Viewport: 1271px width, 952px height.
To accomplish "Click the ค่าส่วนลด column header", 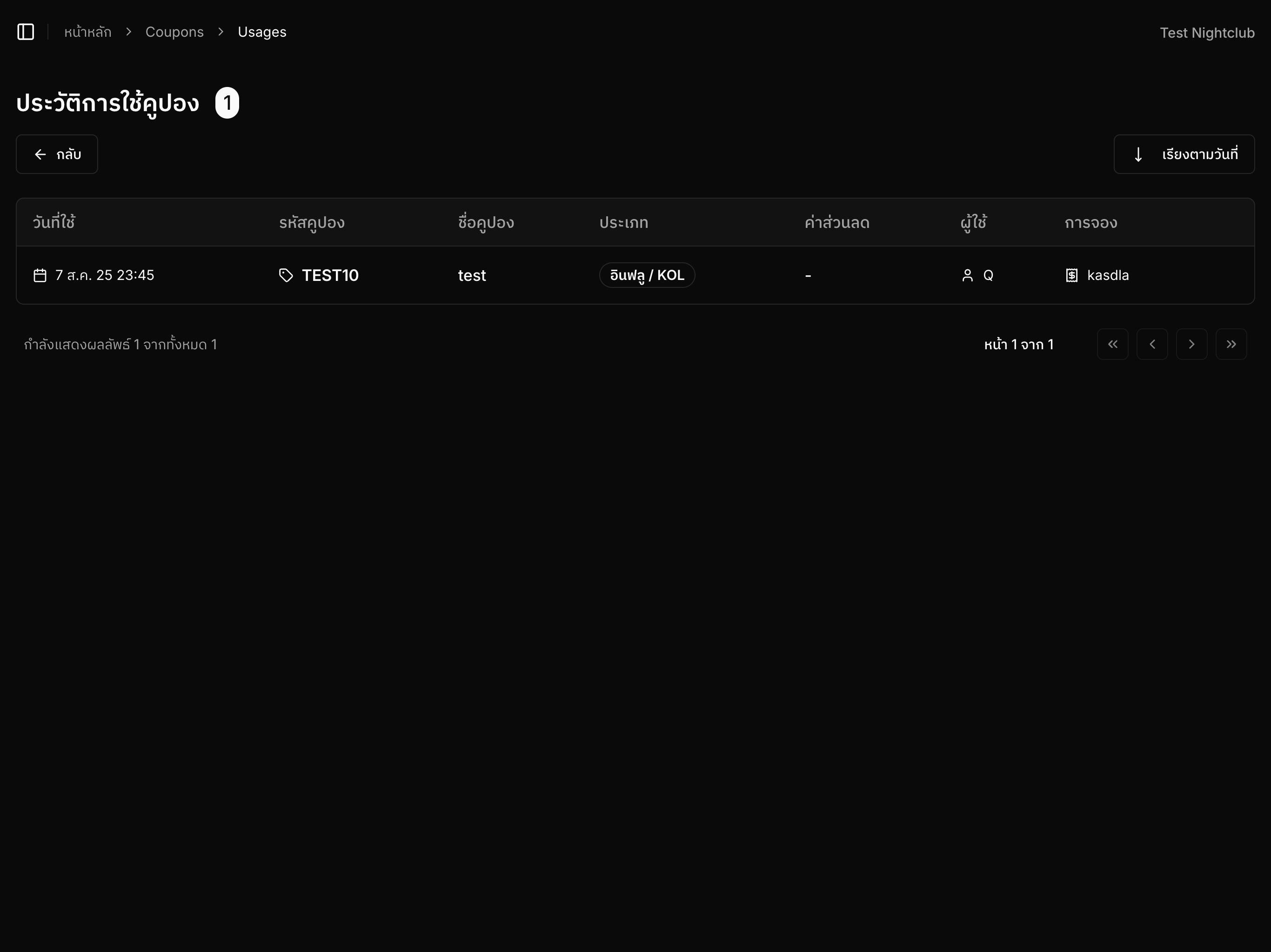I will click(836, 222).
